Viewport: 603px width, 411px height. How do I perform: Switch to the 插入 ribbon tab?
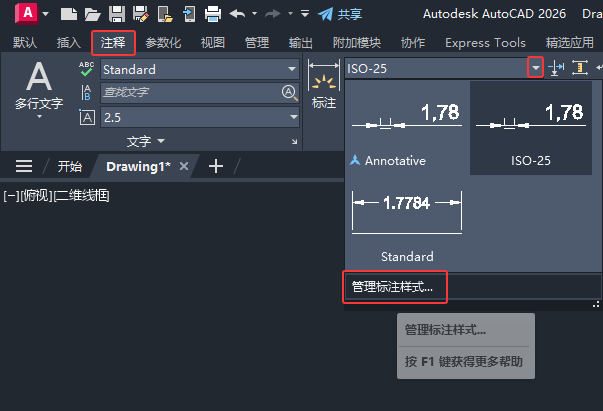[69, 43]
